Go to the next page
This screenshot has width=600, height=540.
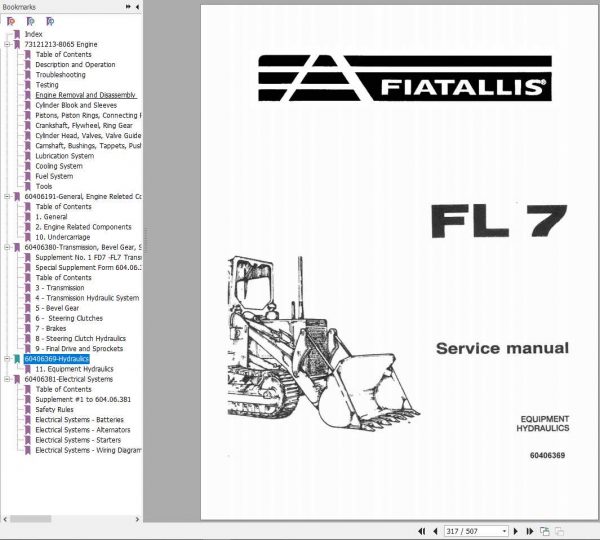click(515, 531)
